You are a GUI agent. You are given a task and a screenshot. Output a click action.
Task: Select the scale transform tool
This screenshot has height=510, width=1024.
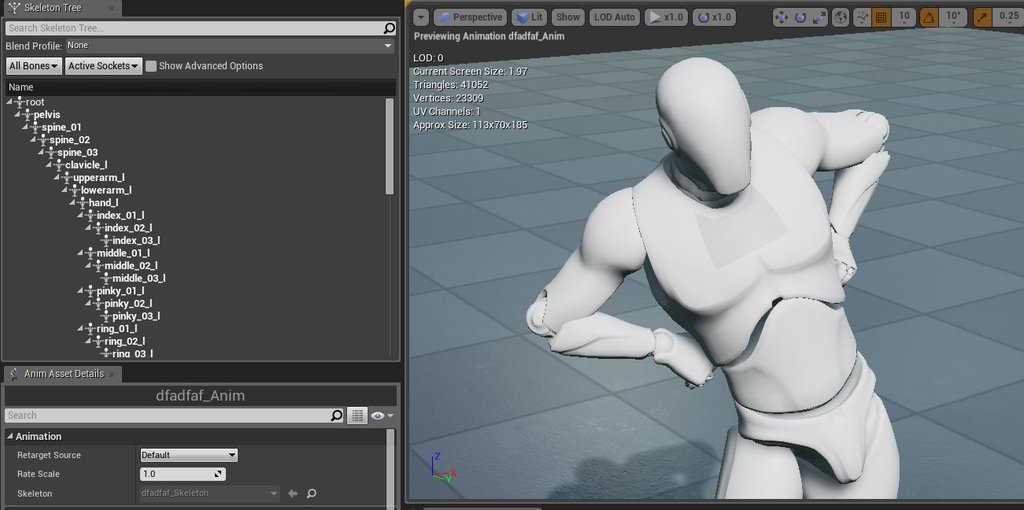820,18
